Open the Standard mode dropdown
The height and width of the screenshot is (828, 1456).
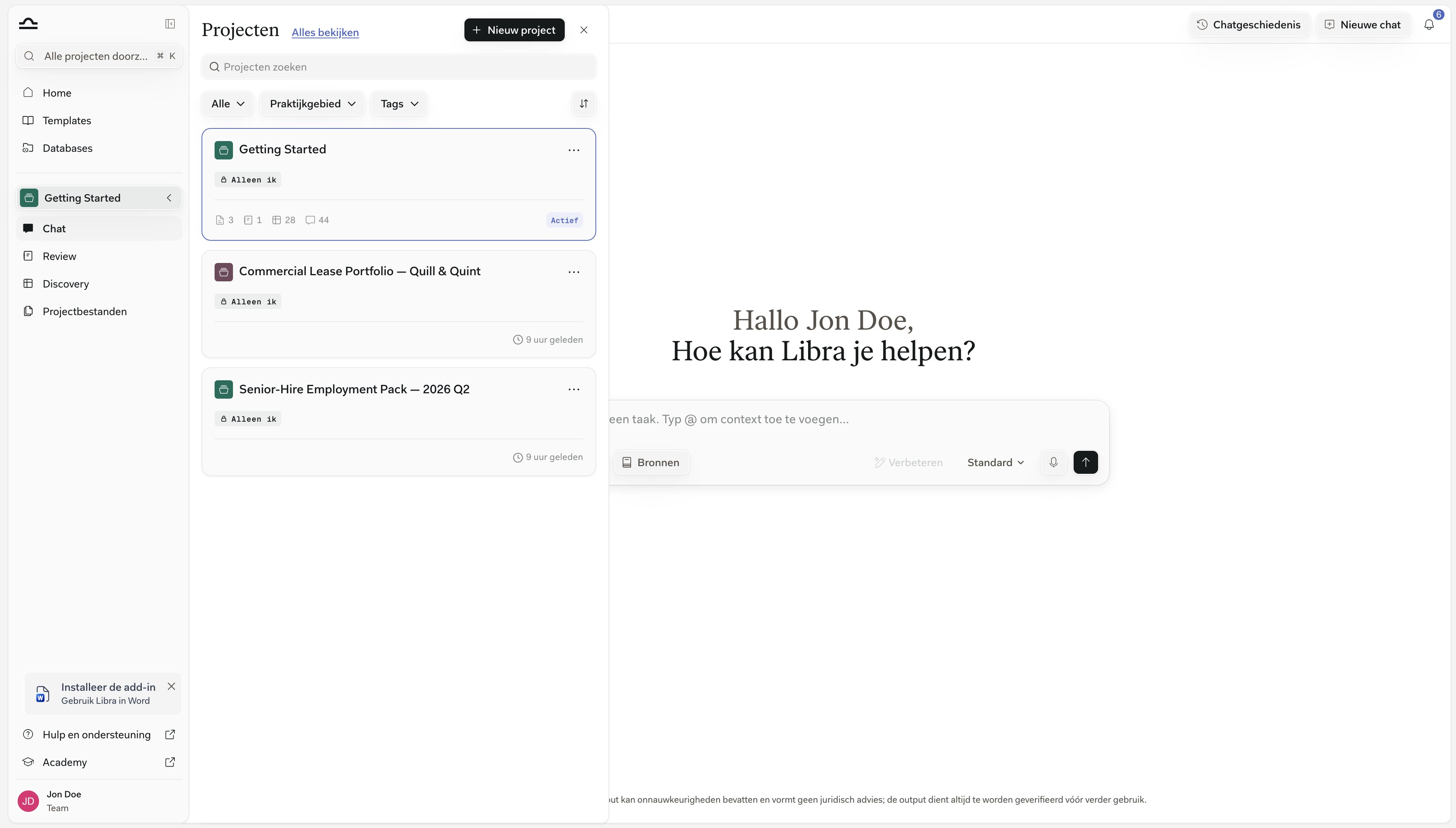pos(996,462)
